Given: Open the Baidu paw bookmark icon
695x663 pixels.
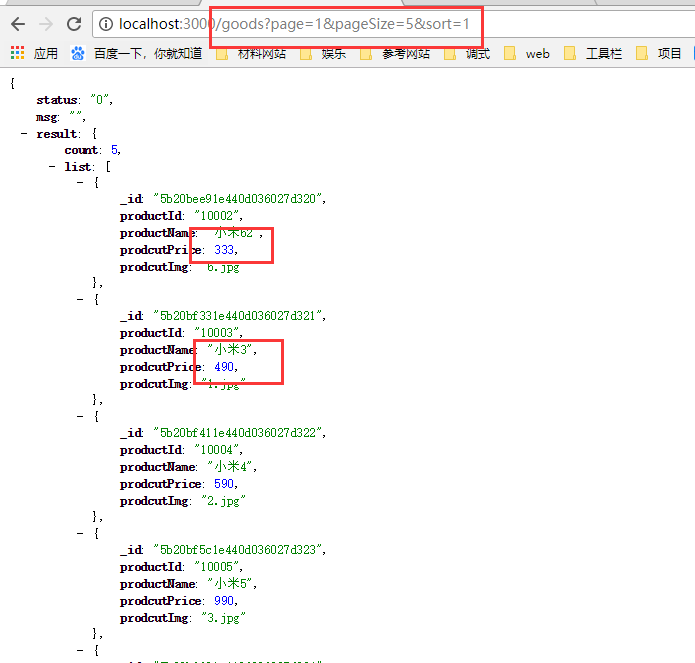Looking at the screenshot, I should (x=78, y=53).
